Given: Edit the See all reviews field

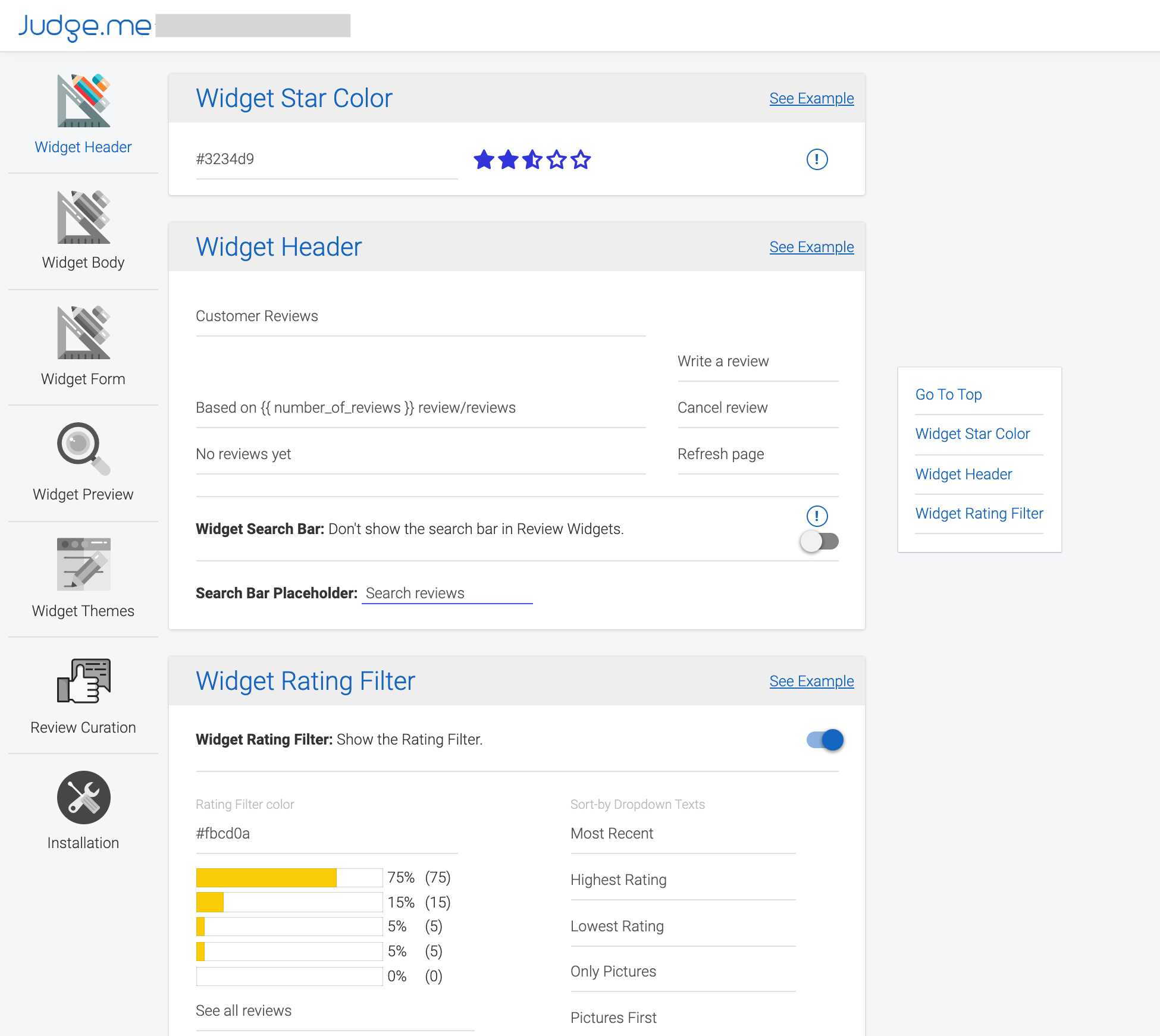Looking at the screenshot, I should coord(335,1011).
